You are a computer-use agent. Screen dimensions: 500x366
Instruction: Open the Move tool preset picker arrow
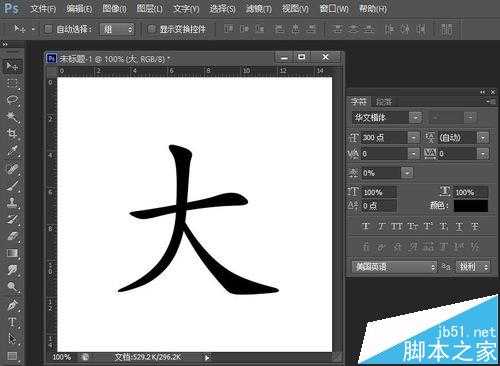[33, 29]
